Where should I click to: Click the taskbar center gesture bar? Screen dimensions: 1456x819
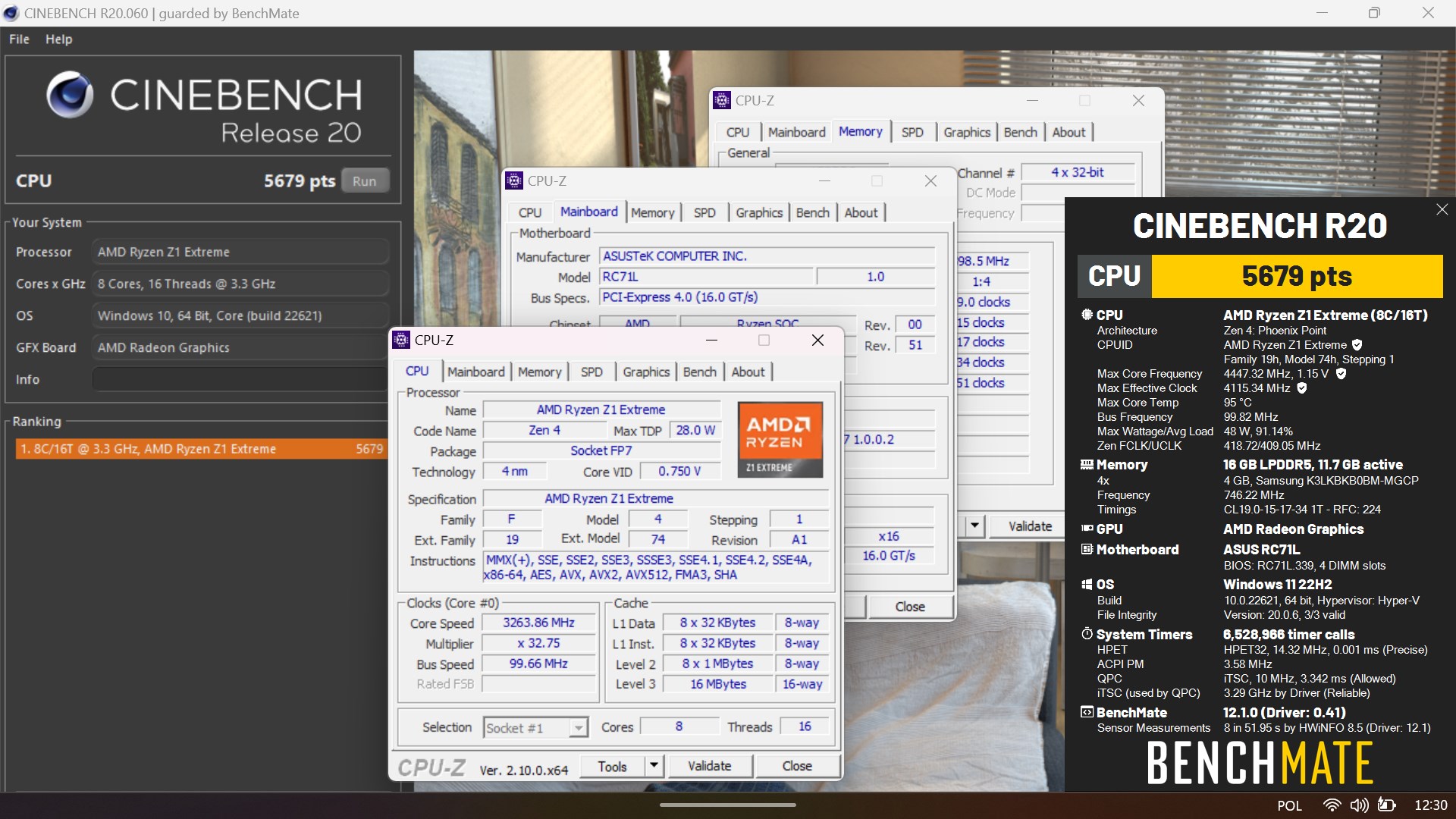tap(727, 805)
